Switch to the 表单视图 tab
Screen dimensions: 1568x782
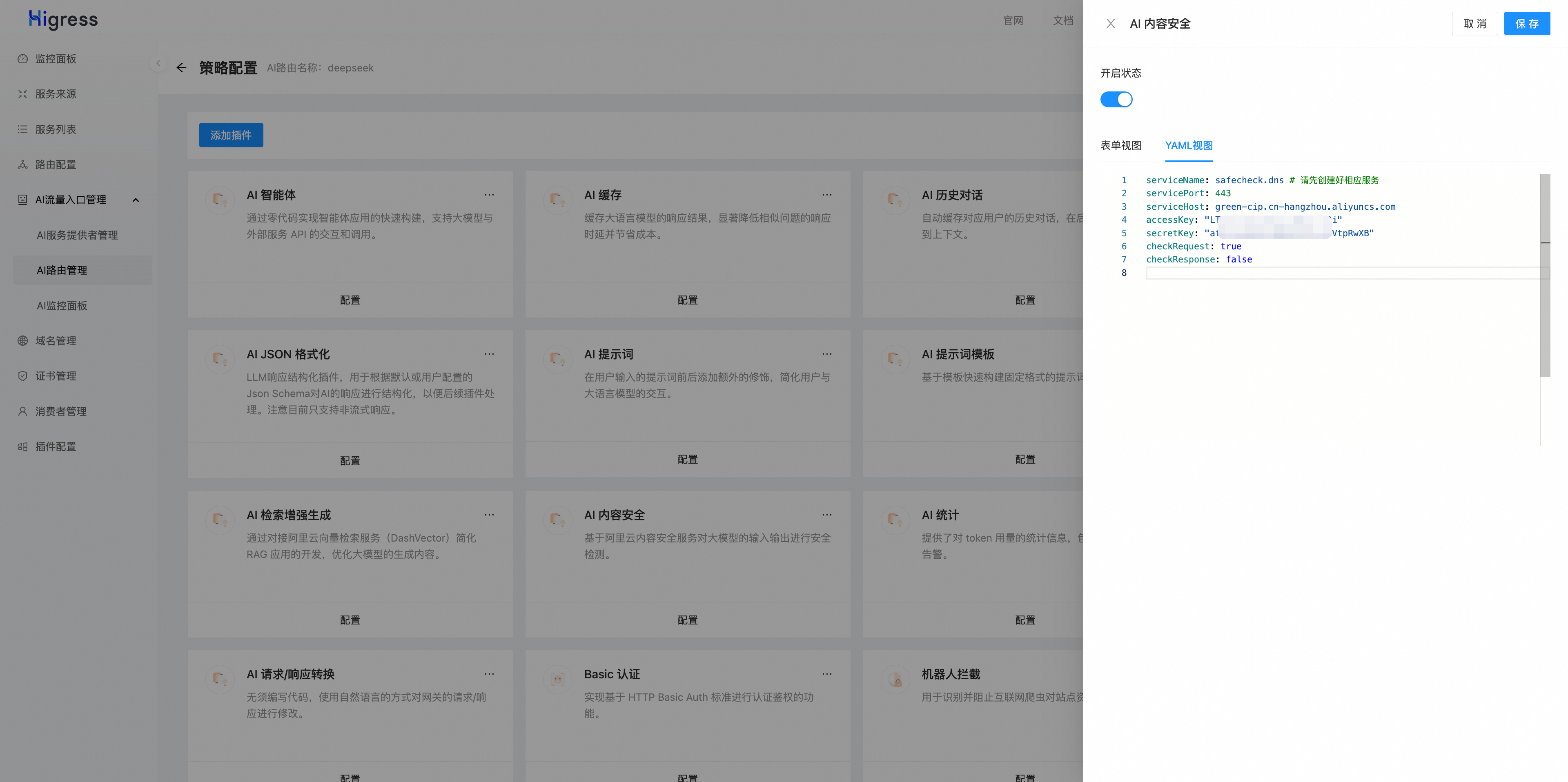point(1120,145)
